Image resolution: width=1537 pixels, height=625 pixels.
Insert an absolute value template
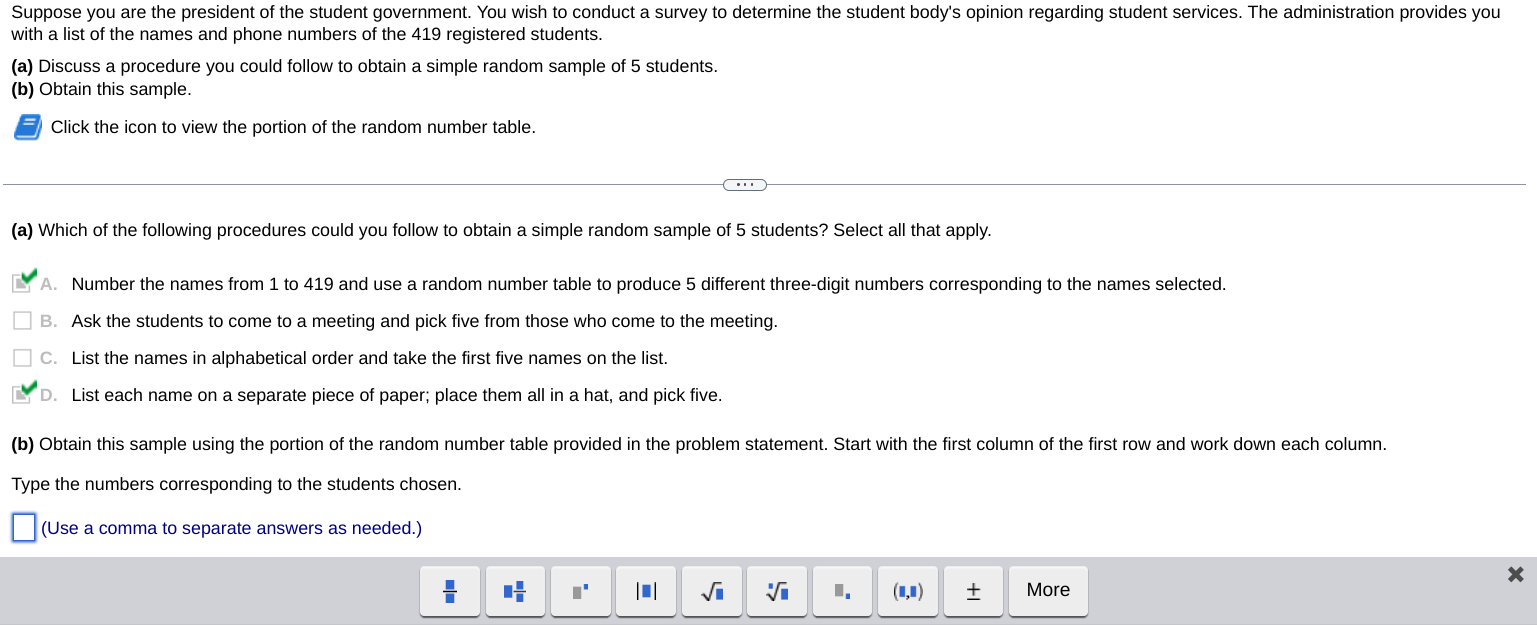[646, 591]
